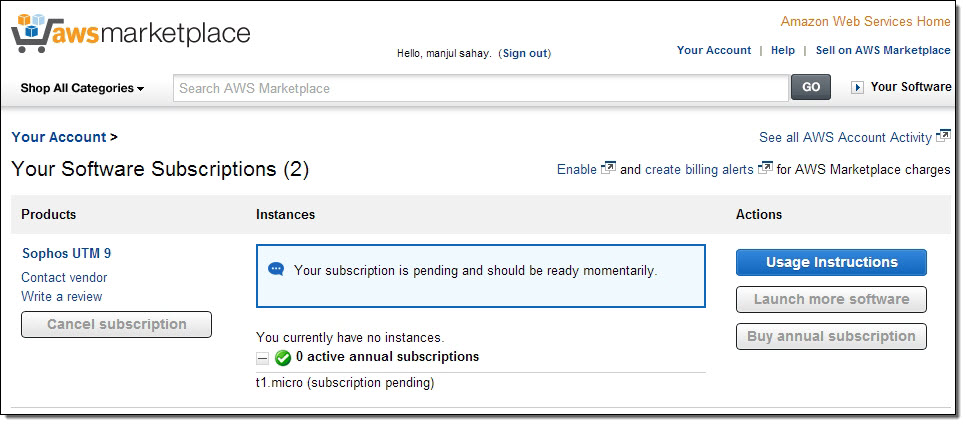The height and width of the screenshot is (425, 966).
Task: Click Launch more software button
Action: [x=831, y=299]
